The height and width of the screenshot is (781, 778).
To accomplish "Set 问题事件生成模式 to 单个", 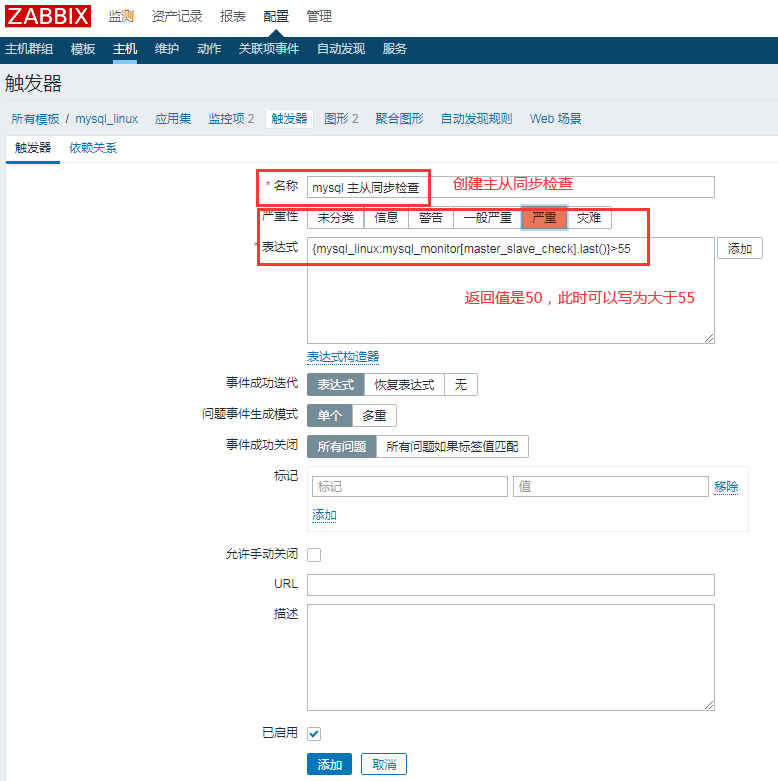I will point(330,415).
